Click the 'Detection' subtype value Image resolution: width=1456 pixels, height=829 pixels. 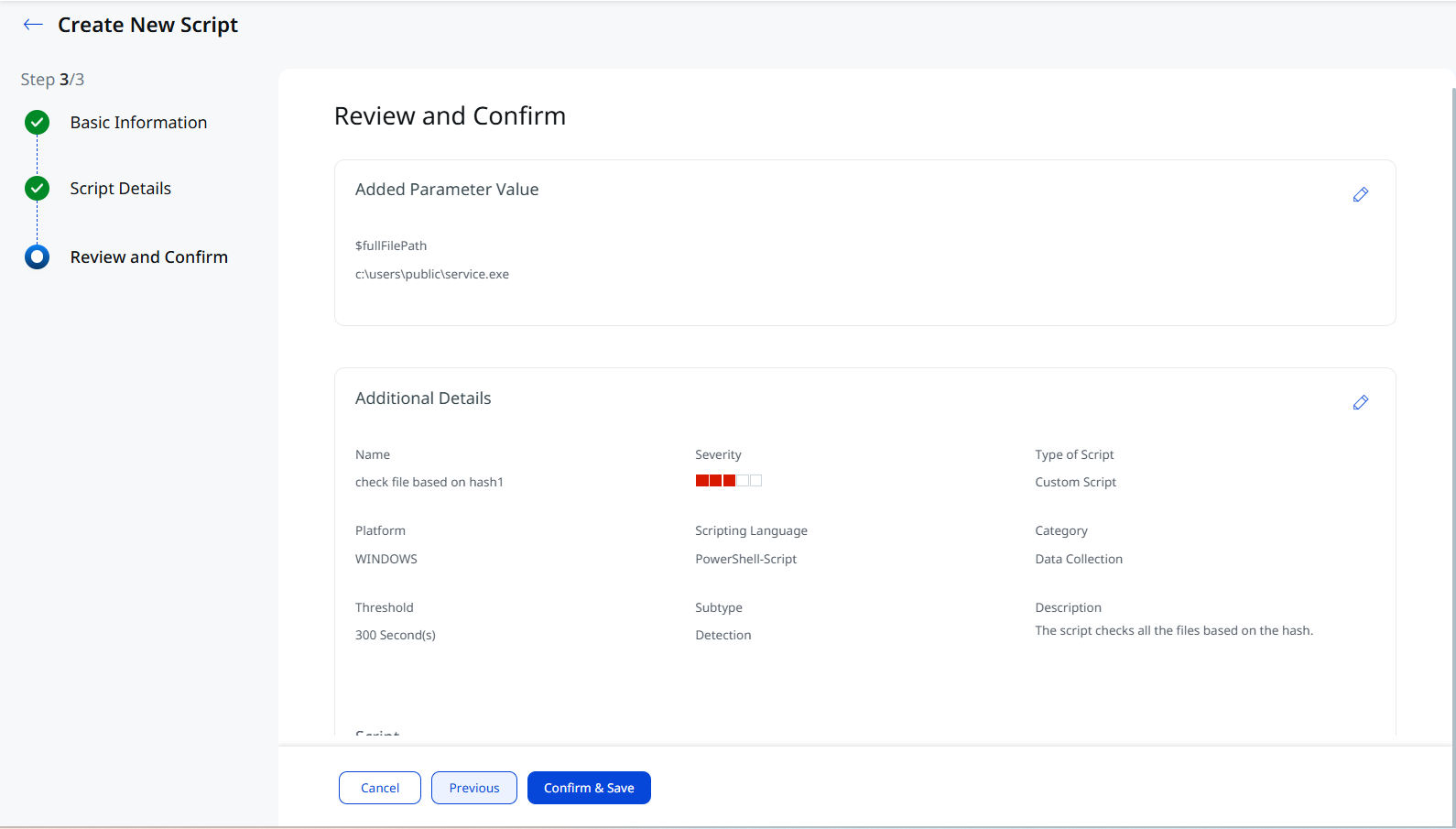[723, 635]
